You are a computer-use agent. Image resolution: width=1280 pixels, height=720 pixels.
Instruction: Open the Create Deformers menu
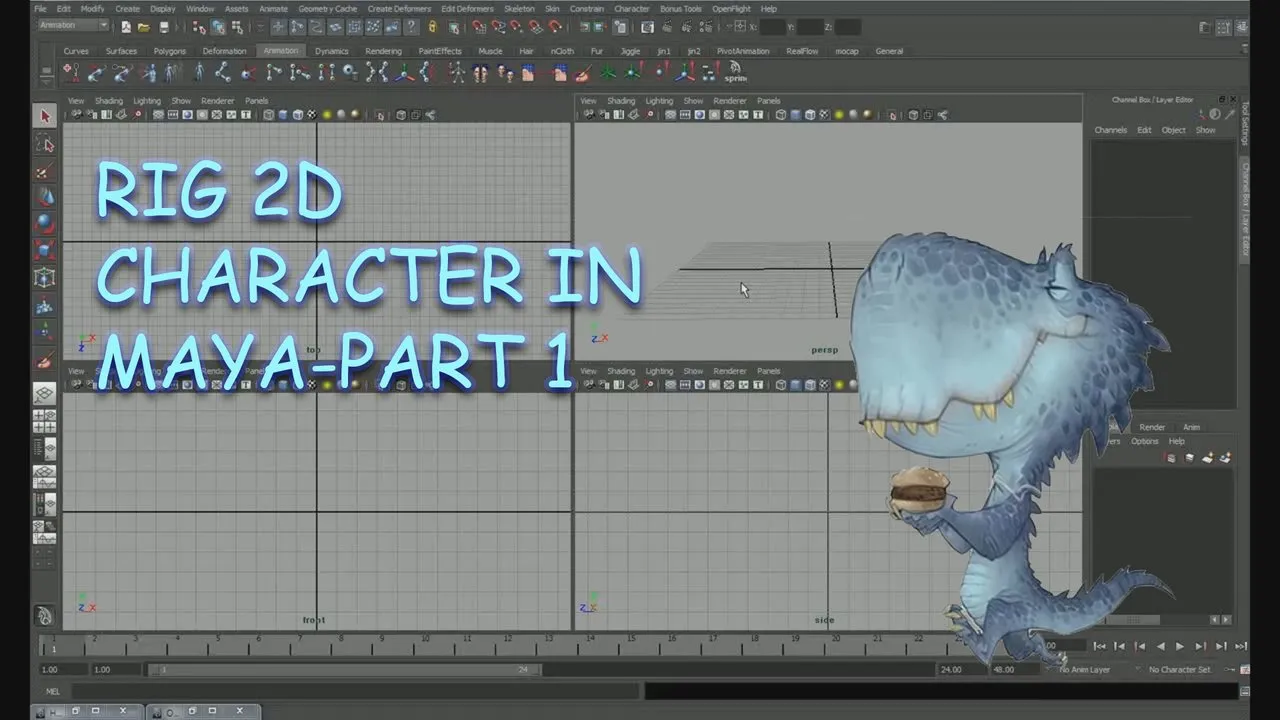pyautogui.click(x=399, y=9)
